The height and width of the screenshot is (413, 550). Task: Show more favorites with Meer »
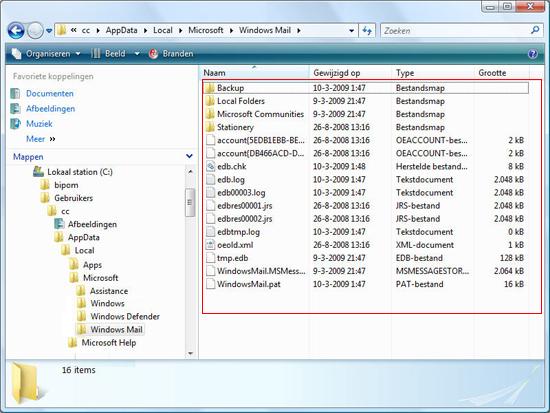pyautogui.click(x=41, y=139)
